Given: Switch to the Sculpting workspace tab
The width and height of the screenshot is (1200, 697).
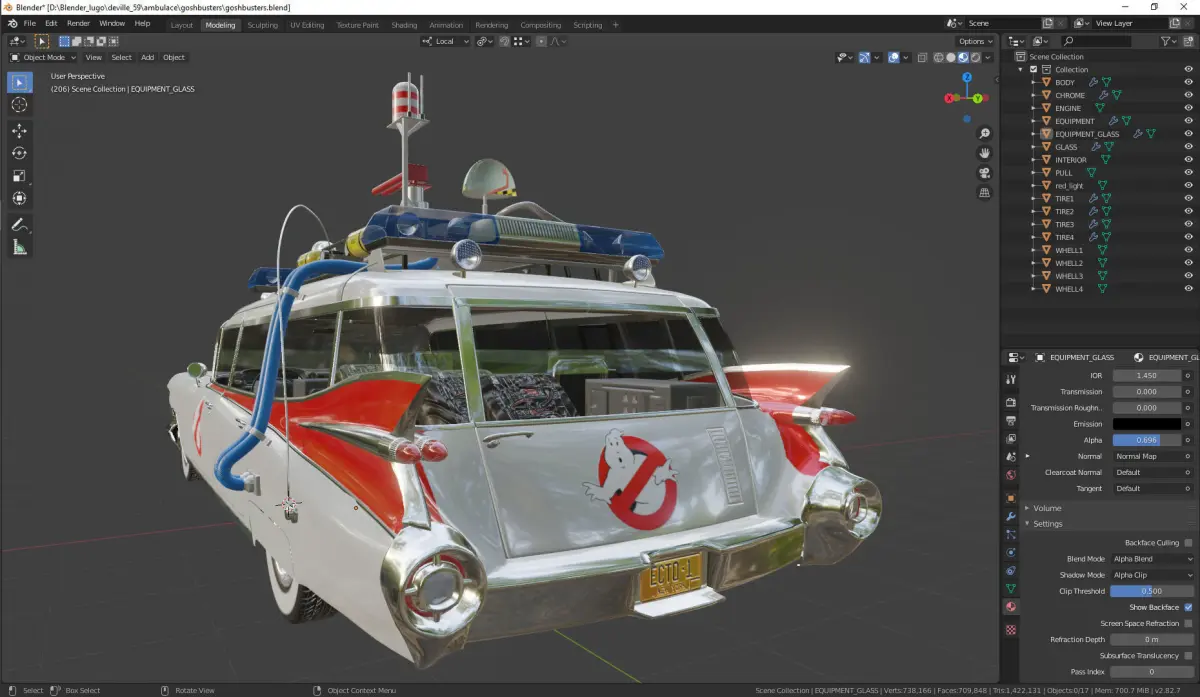Looking at the screenshot, I should 263,25.
